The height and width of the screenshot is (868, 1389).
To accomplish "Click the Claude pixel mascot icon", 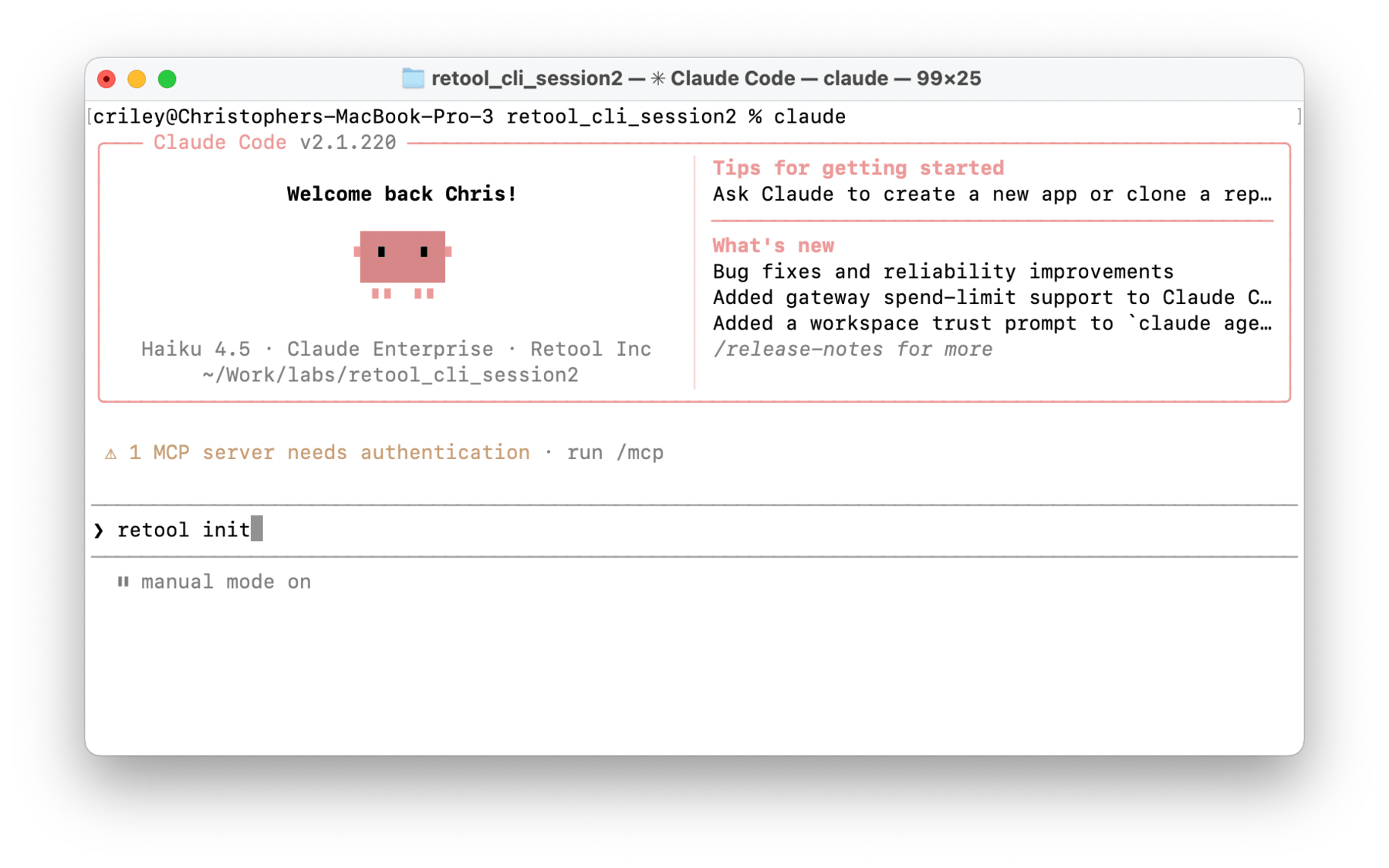I will (x=402, y=265).
